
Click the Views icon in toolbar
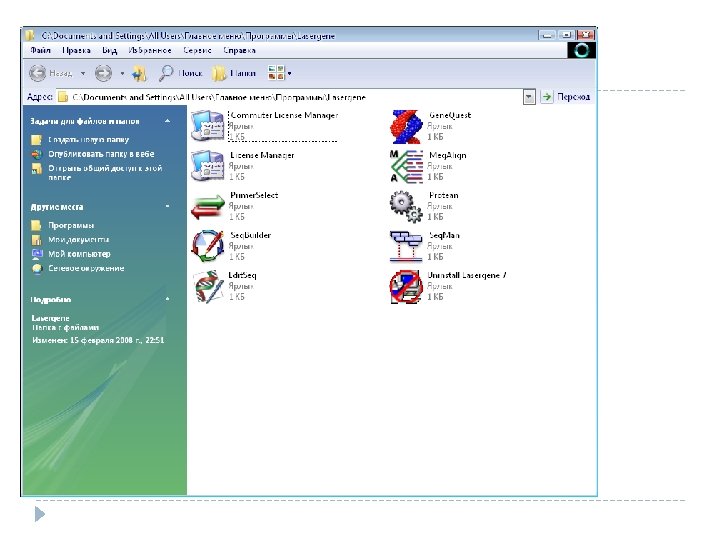[x=276, y=73]
